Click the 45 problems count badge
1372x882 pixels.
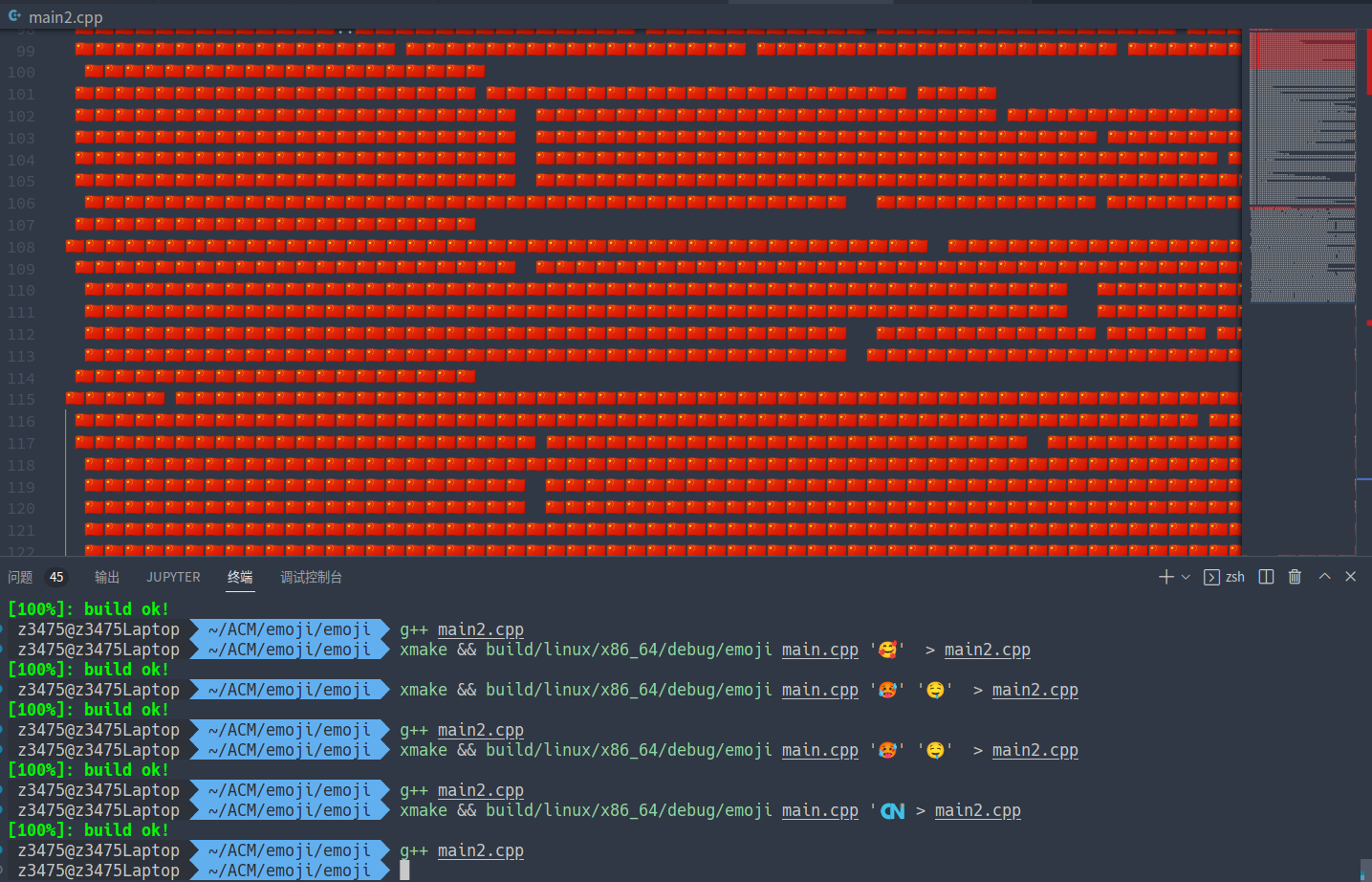coord(56,577)
